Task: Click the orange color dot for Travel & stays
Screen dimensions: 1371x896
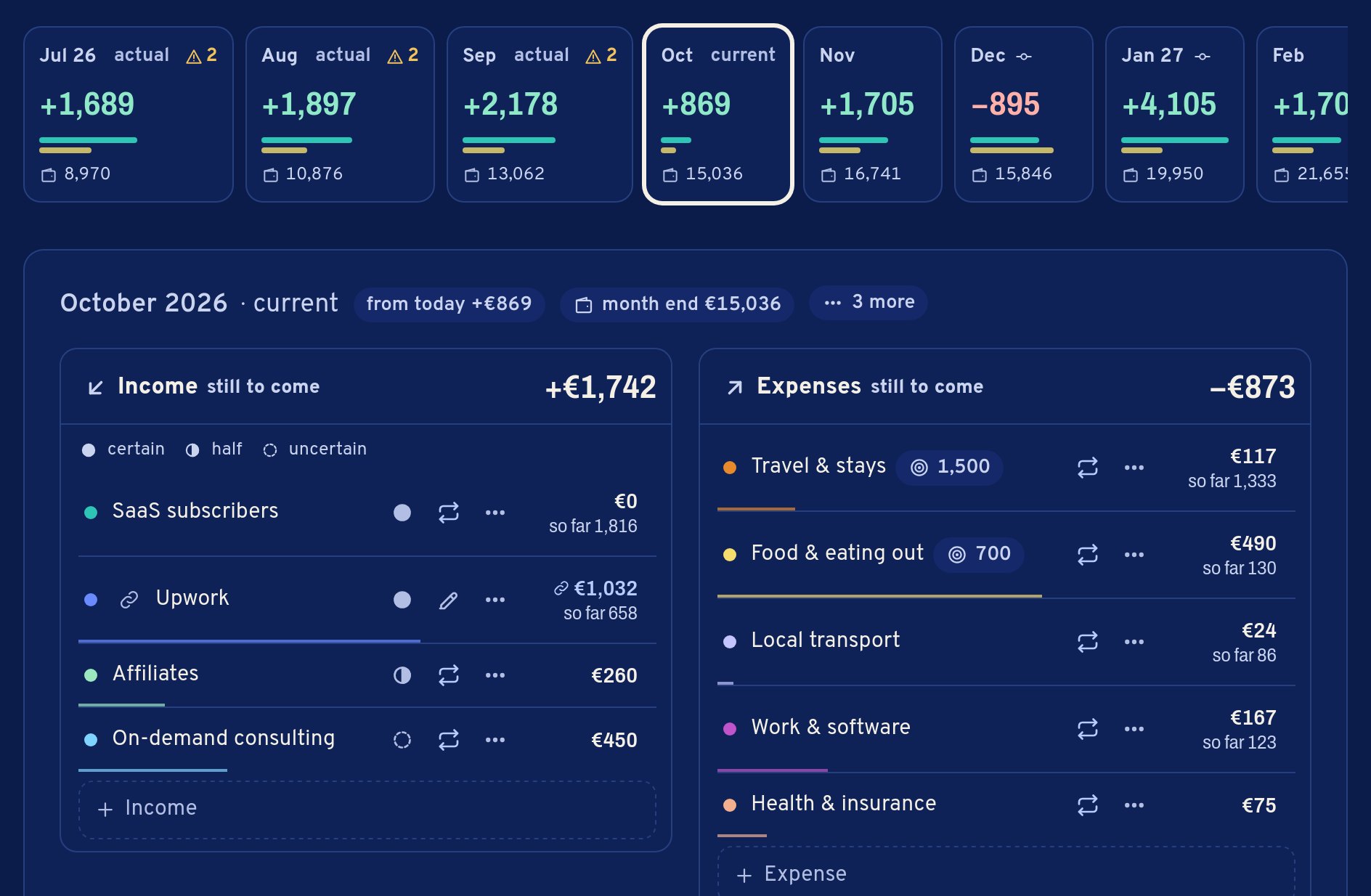Action: 730,468
